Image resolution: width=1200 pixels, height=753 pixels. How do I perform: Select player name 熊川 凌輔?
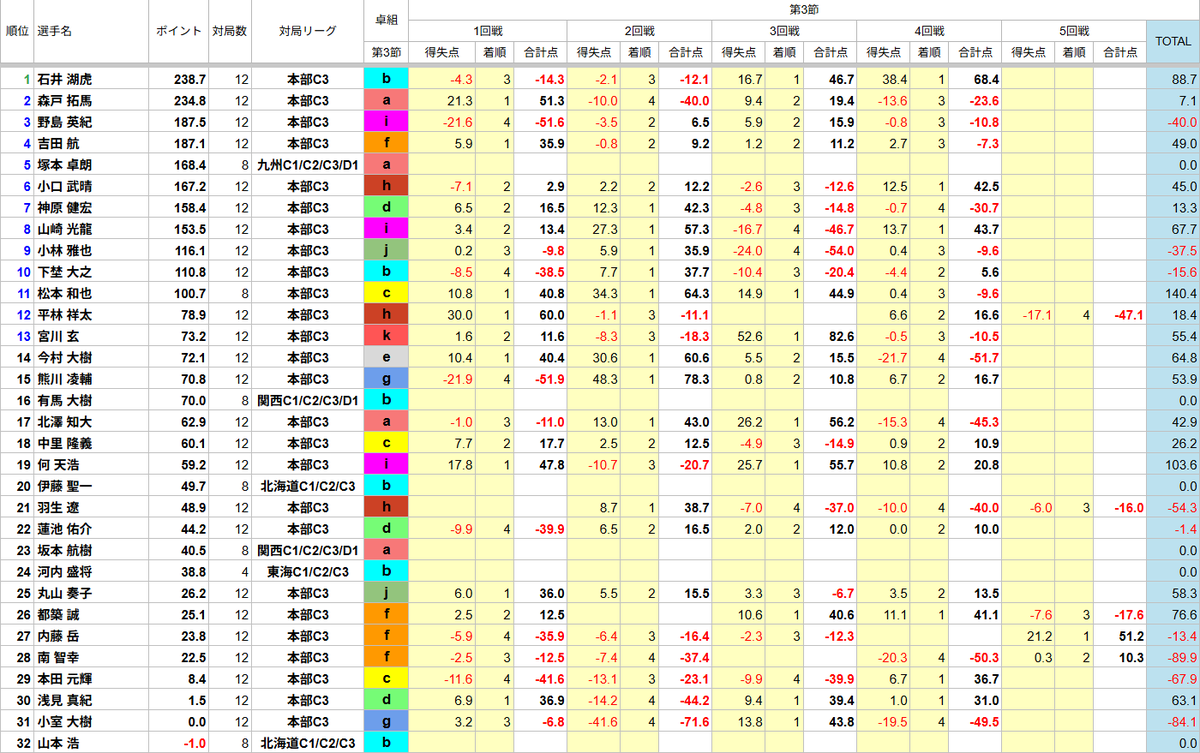(x=63, y=379)
